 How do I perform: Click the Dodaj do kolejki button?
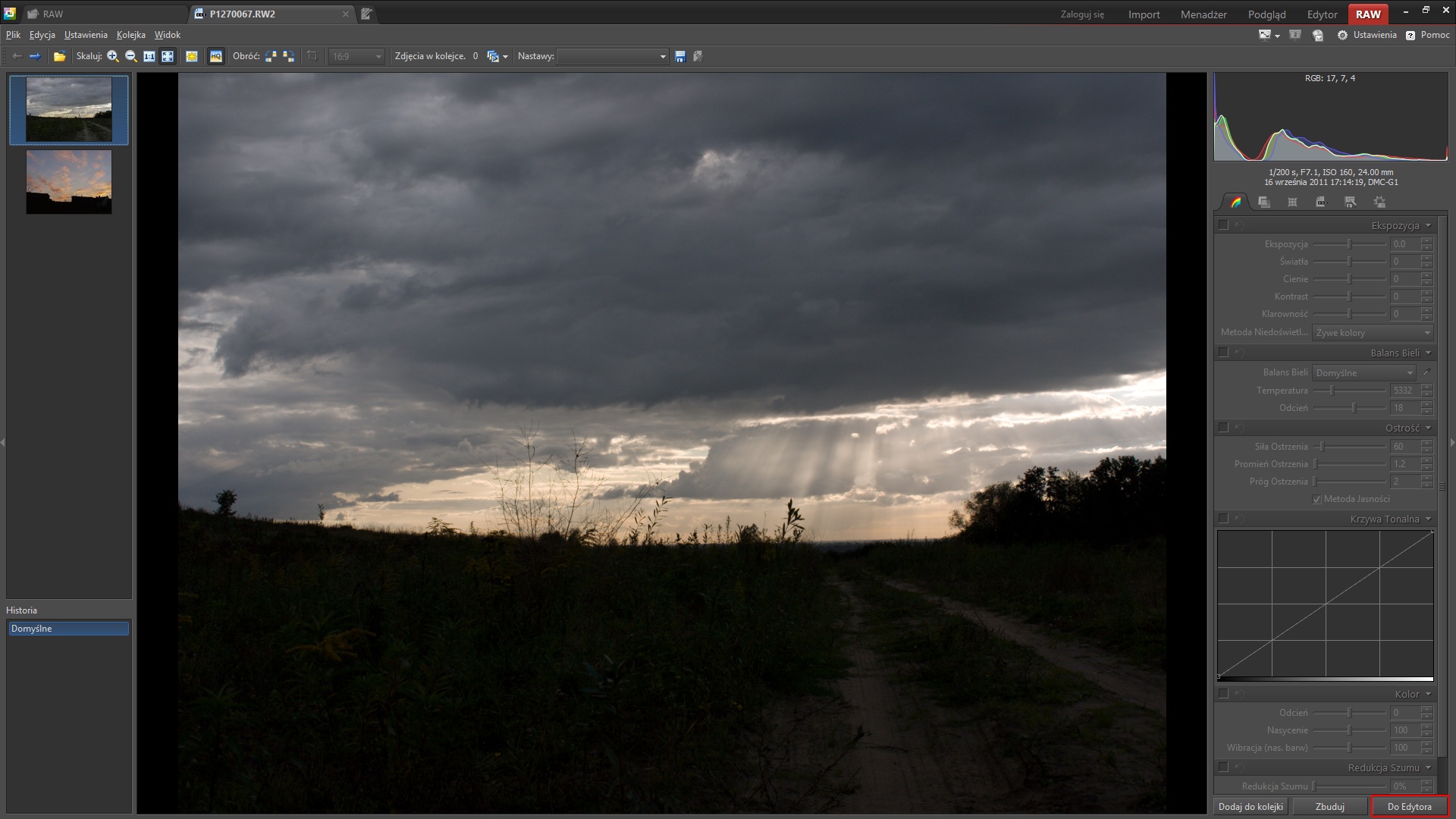pyautogui.click(x=1250, y=806)
